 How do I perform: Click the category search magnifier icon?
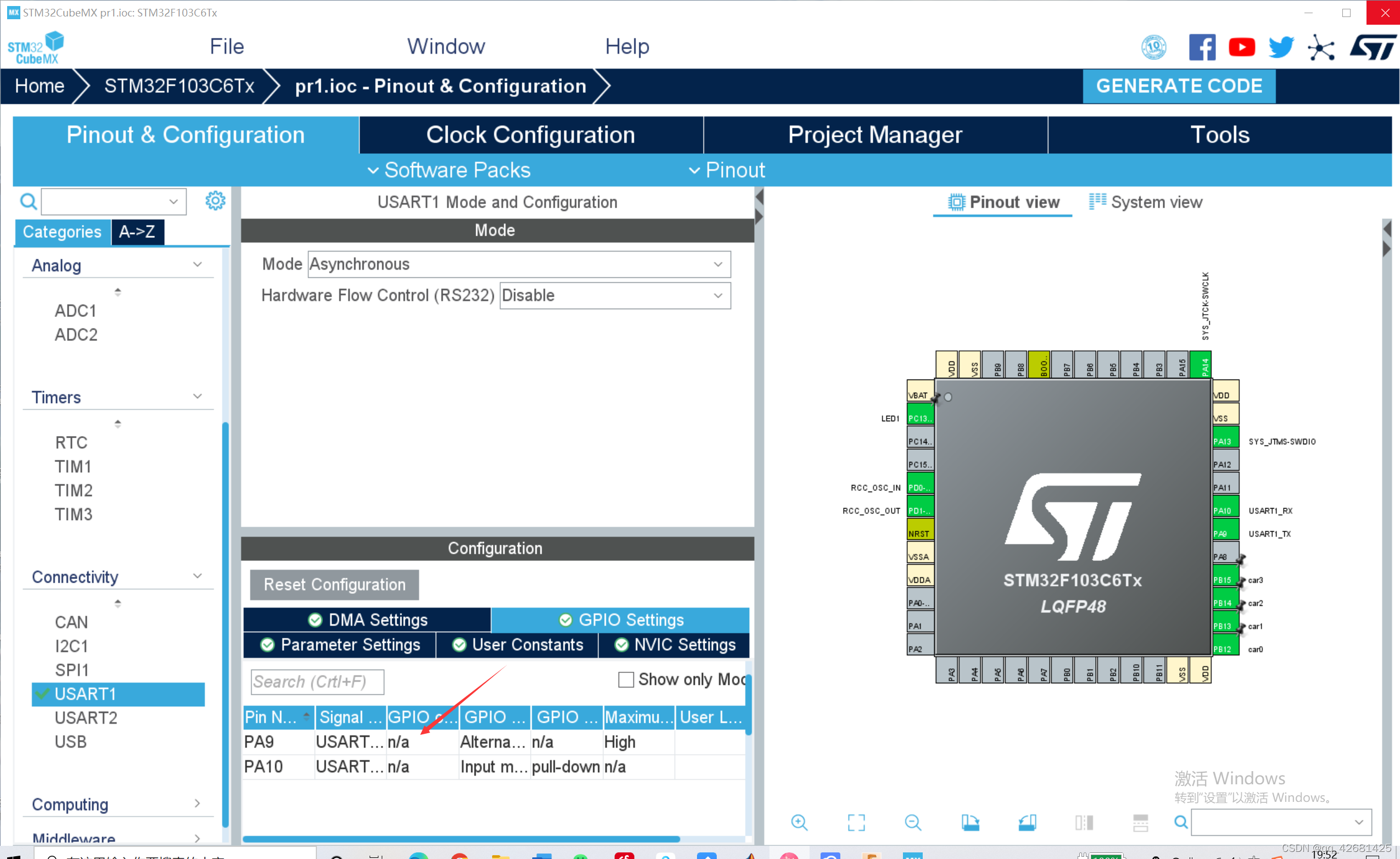(29, 201)
